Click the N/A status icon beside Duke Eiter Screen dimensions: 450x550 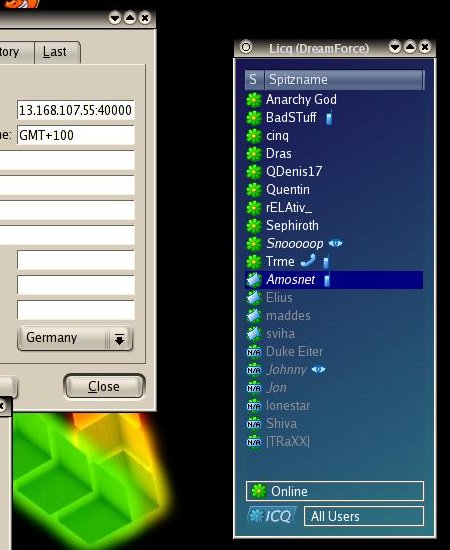(254, 352)
